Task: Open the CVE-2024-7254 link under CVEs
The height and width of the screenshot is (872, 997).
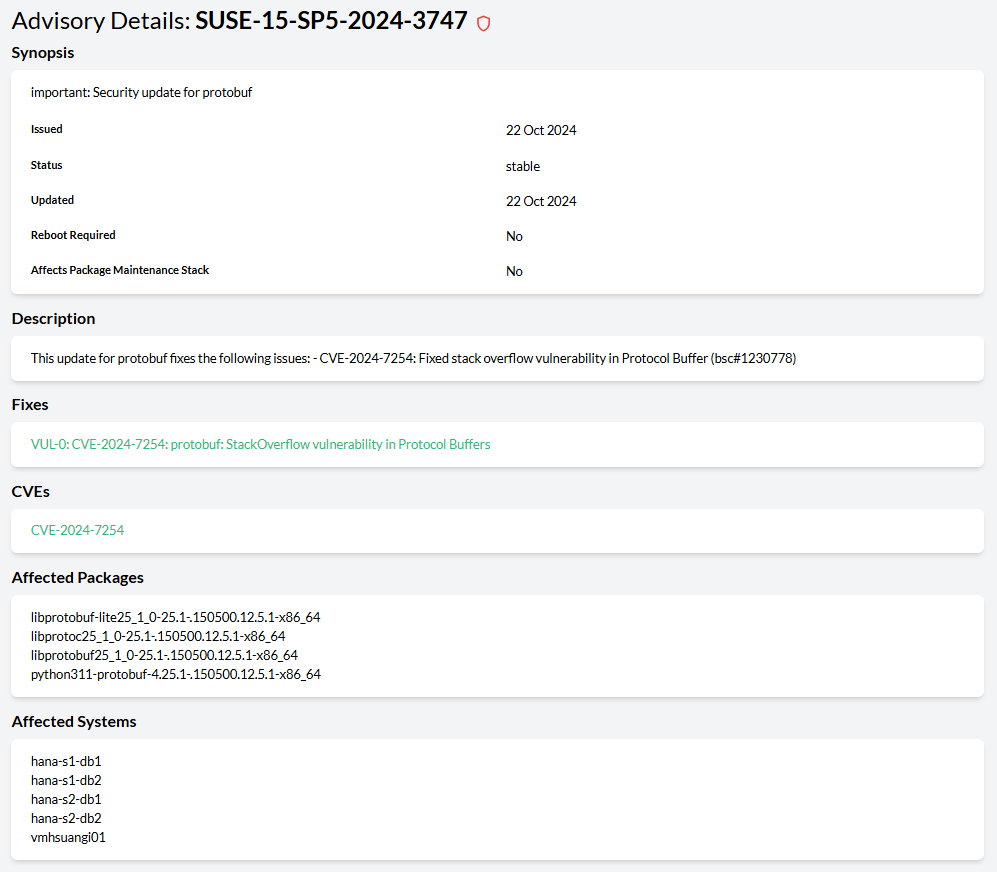Action: (77, 530)
